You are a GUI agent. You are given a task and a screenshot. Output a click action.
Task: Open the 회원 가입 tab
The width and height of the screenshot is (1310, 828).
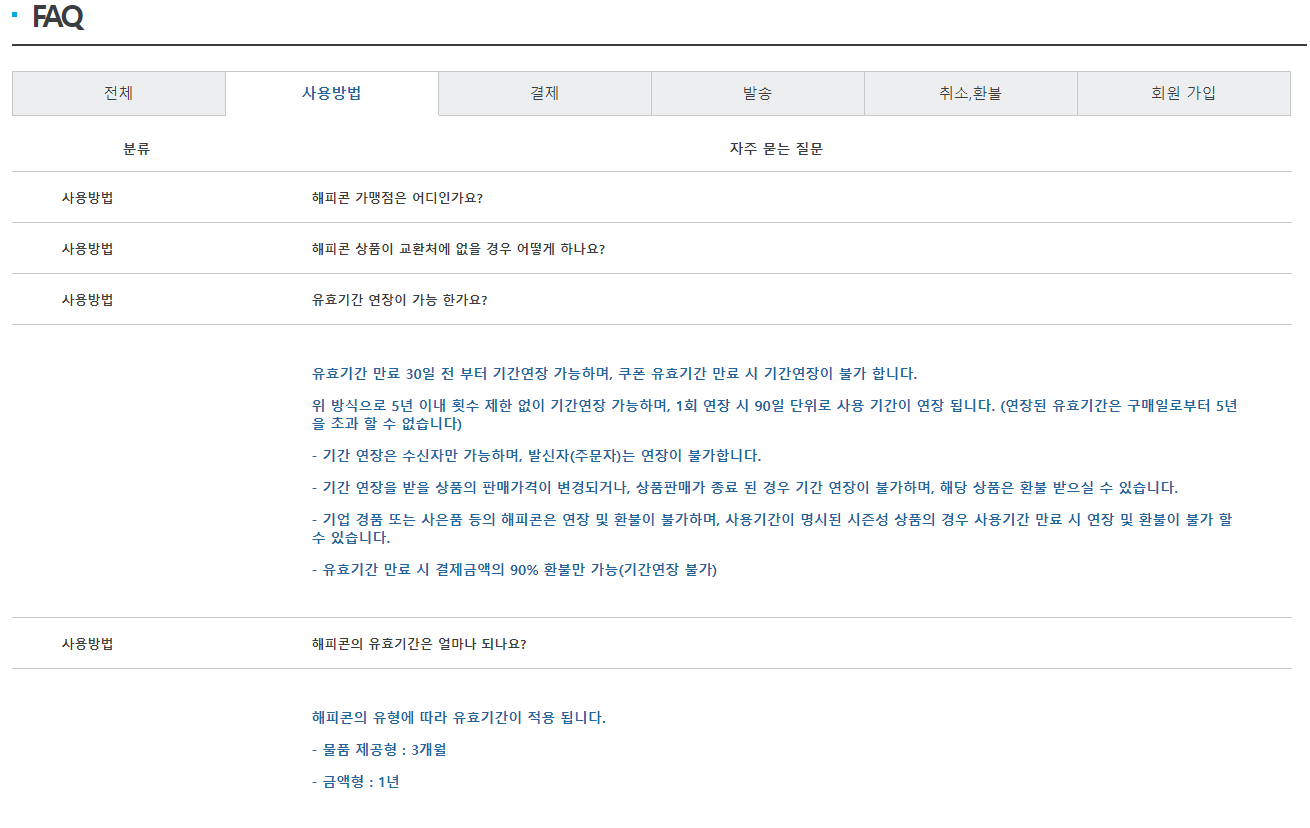1183,92
